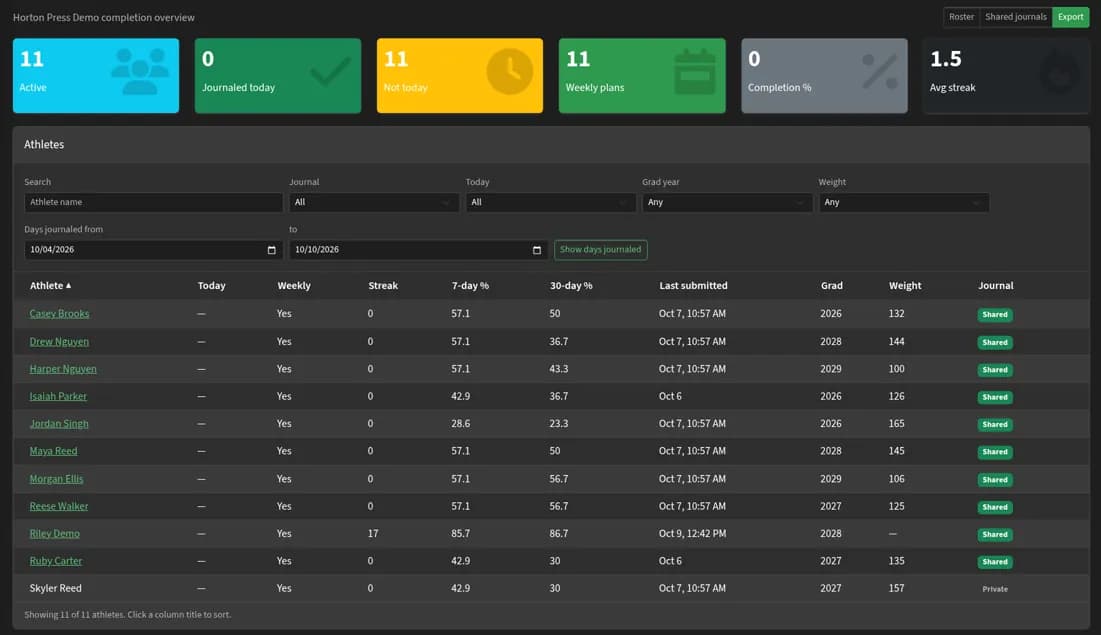1101x635 pixels.
Task: Click the Athletes section heading
Action: point(44,145)
